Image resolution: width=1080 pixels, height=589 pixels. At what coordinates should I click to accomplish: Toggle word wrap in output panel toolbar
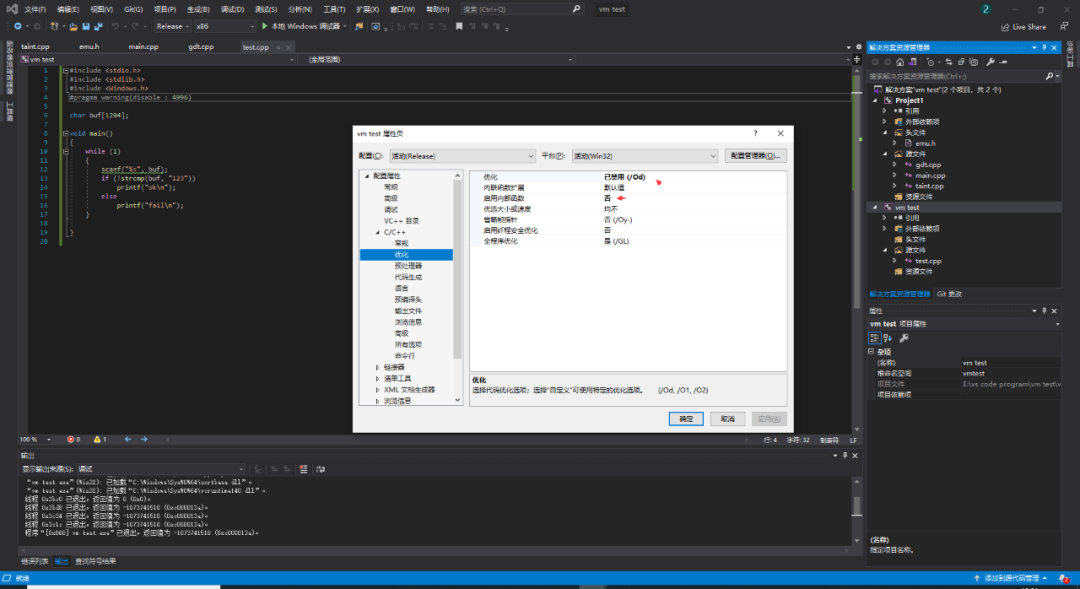pos(320,469)
